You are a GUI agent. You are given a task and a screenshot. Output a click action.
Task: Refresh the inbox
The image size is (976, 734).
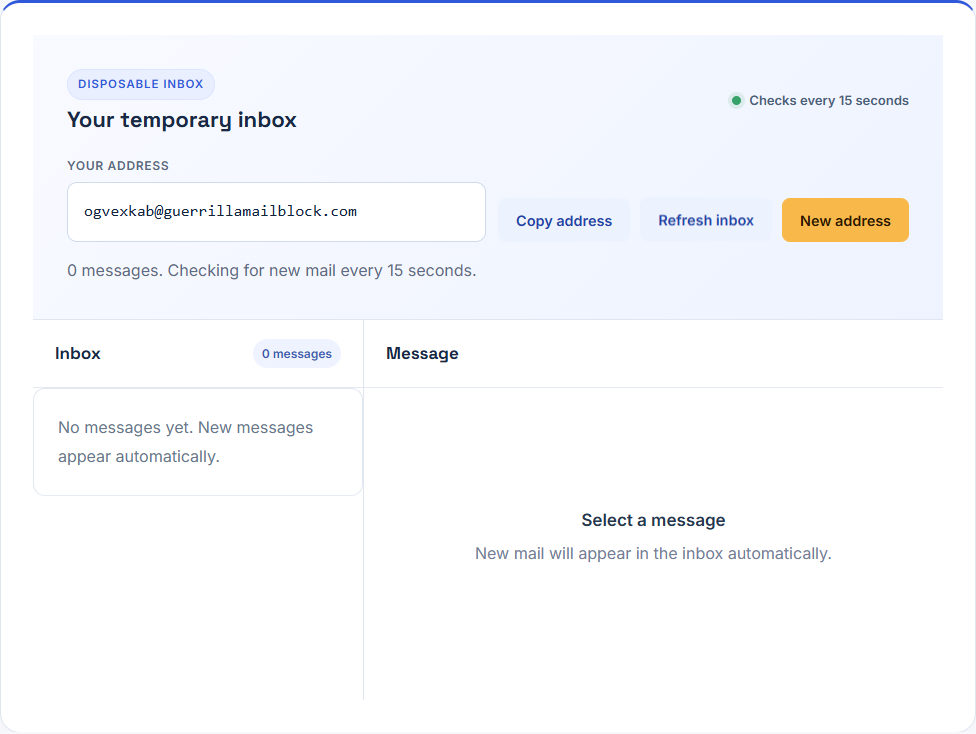tap(706, 220)
